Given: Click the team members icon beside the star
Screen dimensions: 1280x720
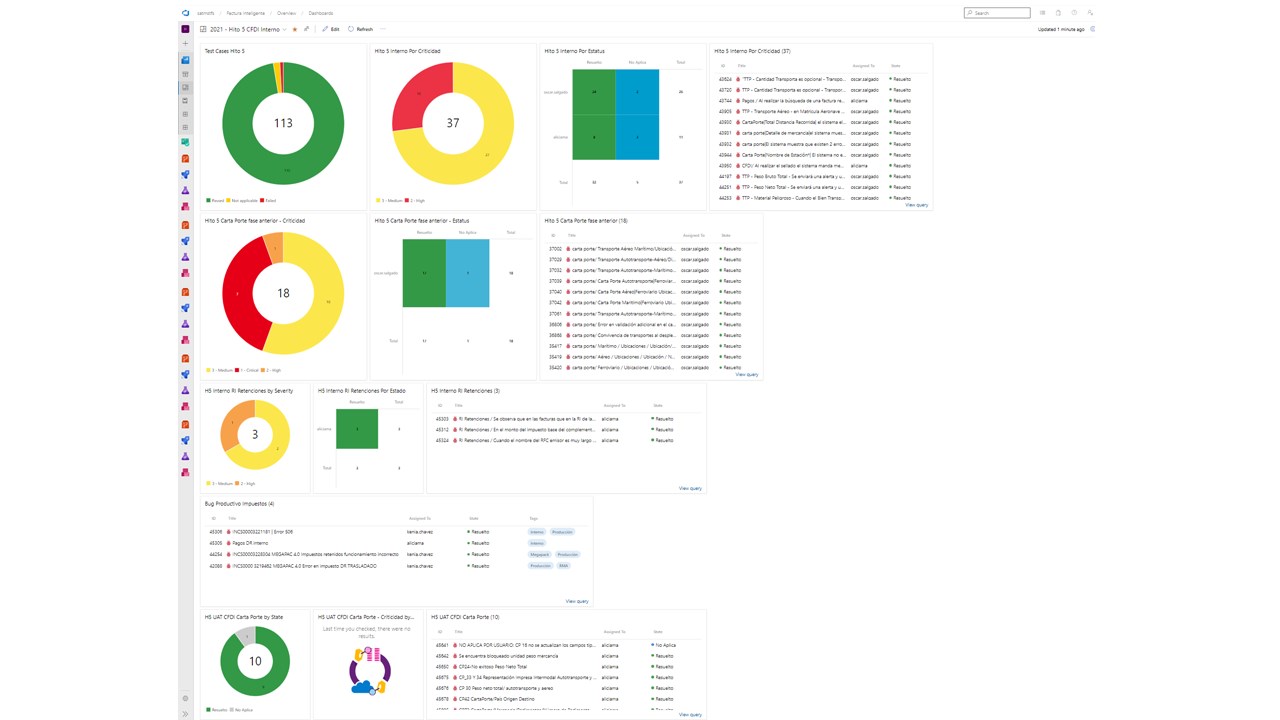Looking at the screenshot, I should point(306,29).
